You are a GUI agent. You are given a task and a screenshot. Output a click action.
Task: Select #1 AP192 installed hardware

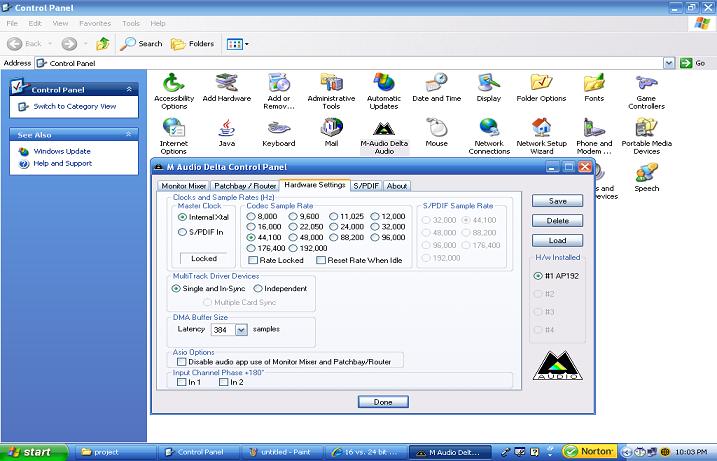(x=556, y=276)
